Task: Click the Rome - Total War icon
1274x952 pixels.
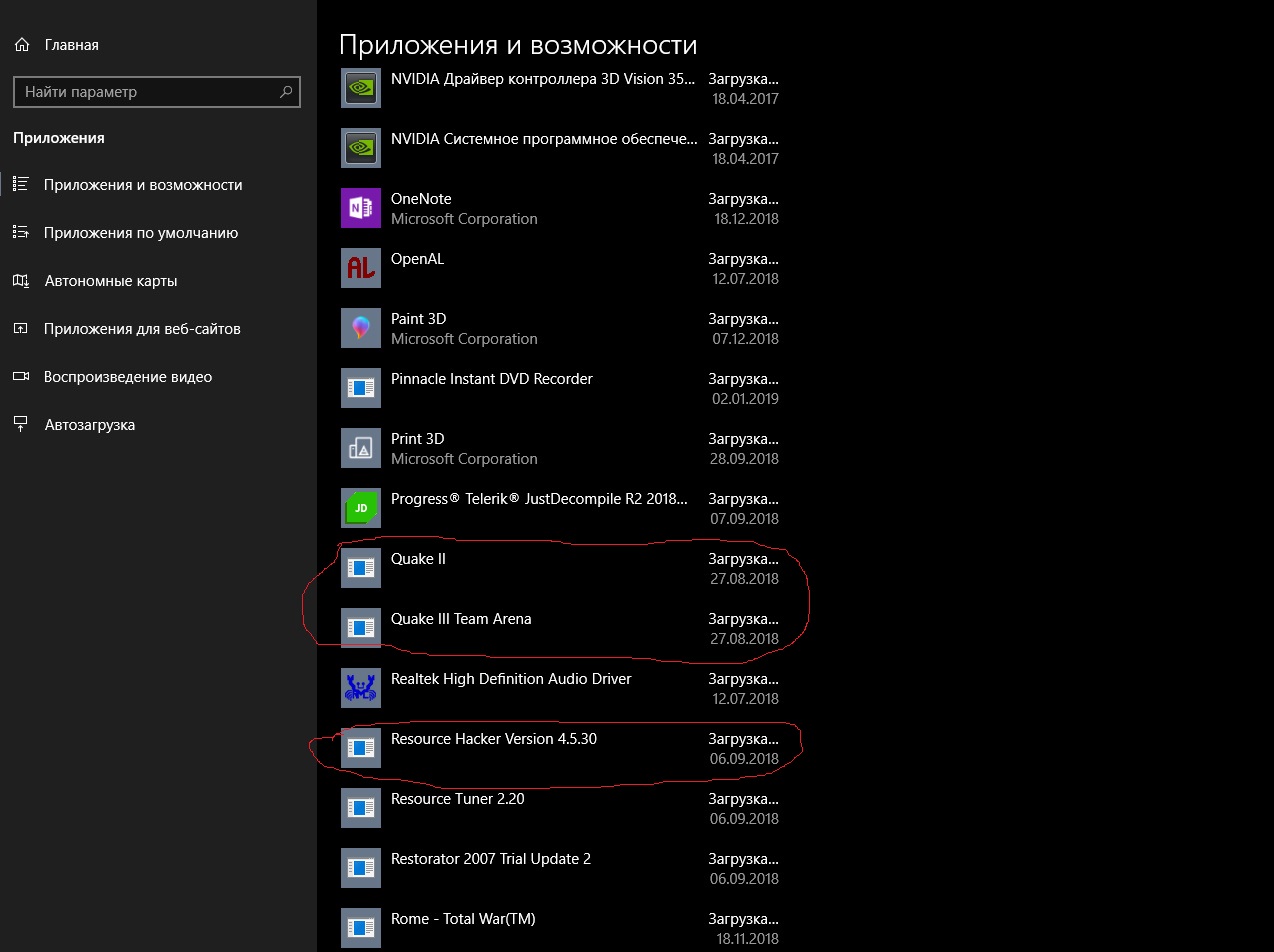Action: [361, 928]
